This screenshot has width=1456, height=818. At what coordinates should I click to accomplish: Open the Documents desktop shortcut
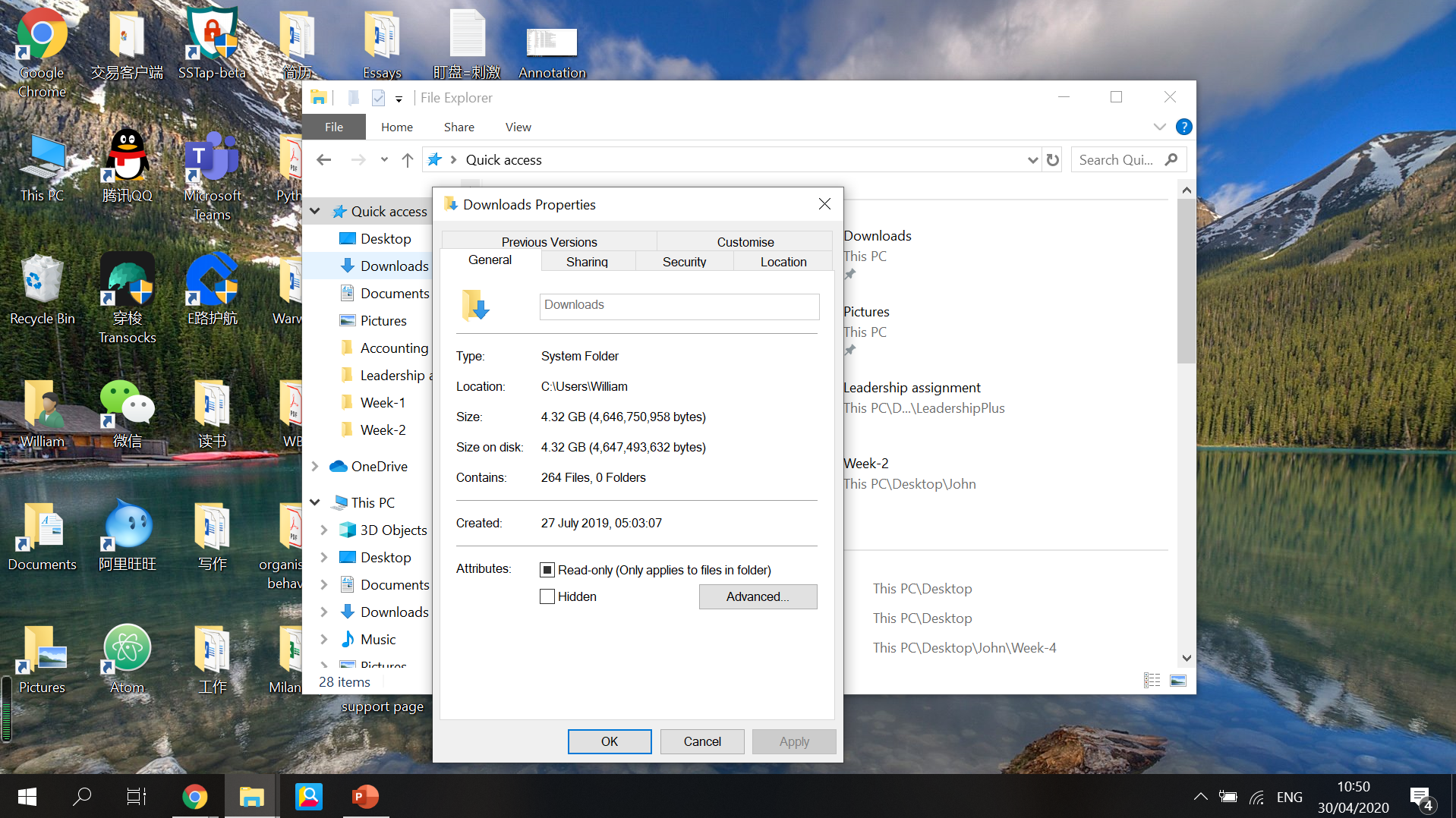coord(43,536)
